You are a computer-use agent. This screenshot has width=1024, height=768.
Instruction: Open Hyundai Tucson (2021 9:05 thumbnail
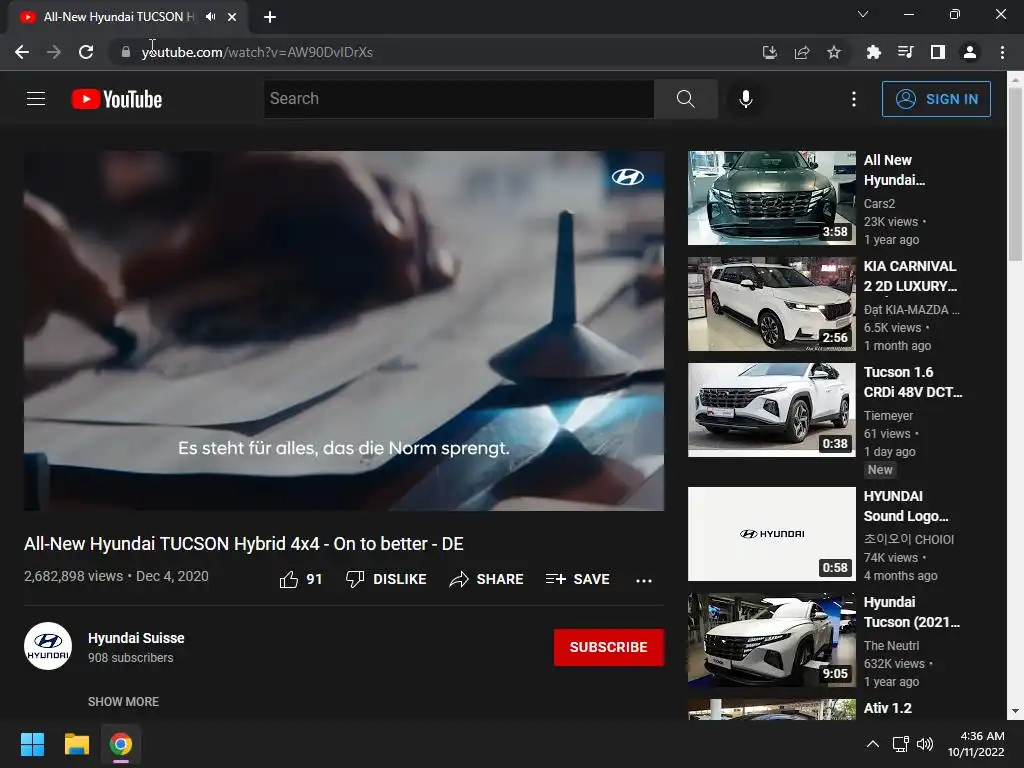pyautogui.click(x=772, y=640)
